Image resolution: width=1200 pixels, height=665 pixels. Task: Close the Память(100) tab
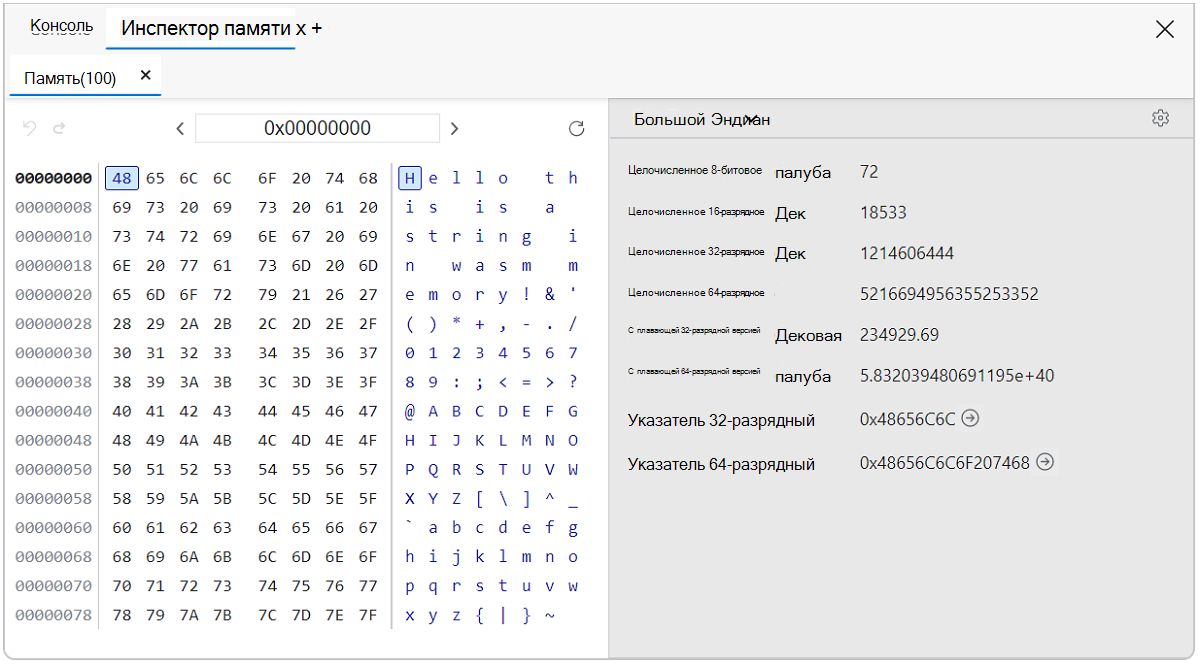(x=145, y=75)
